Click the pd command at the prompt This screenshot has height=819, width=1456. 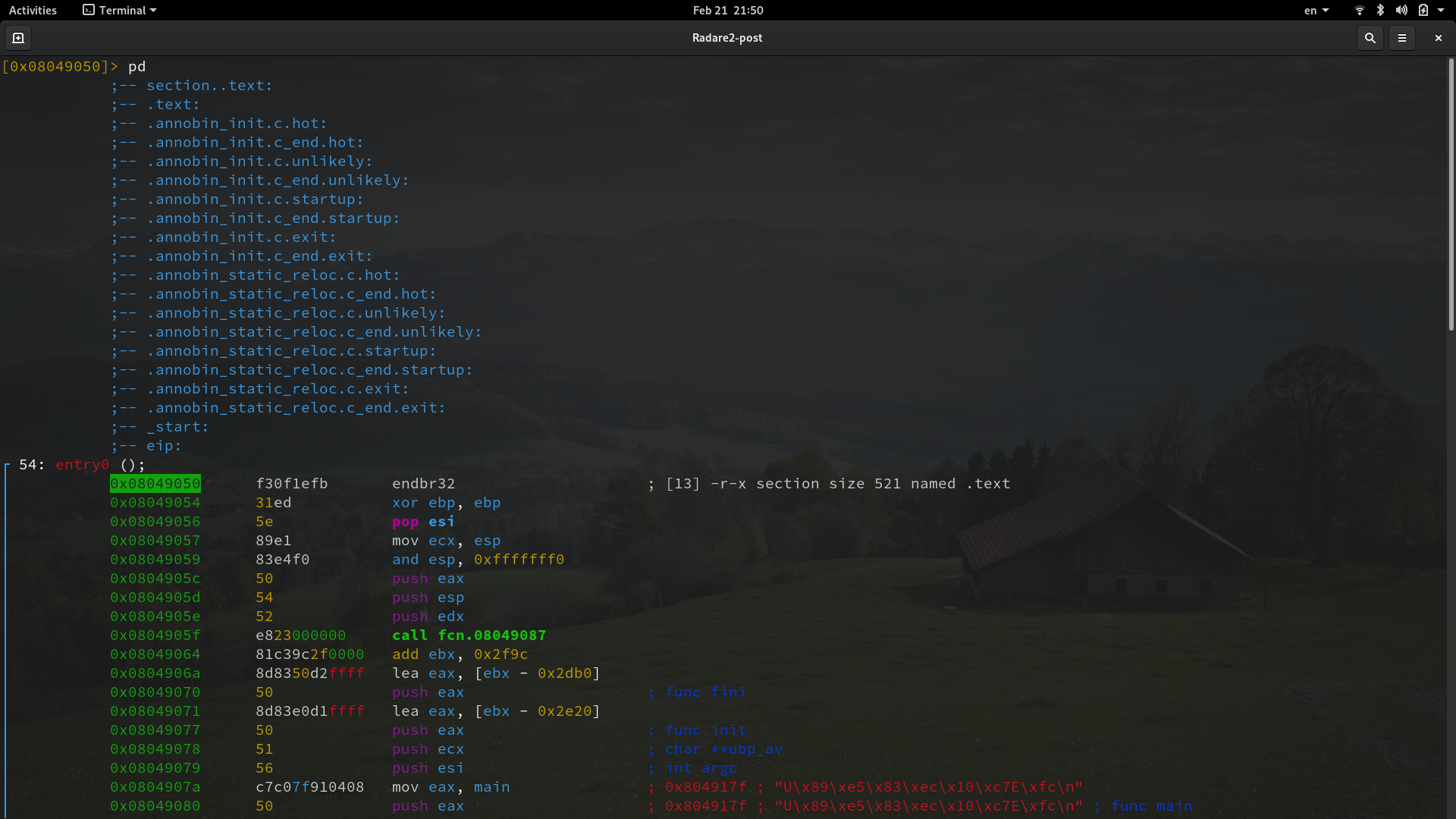136,67
